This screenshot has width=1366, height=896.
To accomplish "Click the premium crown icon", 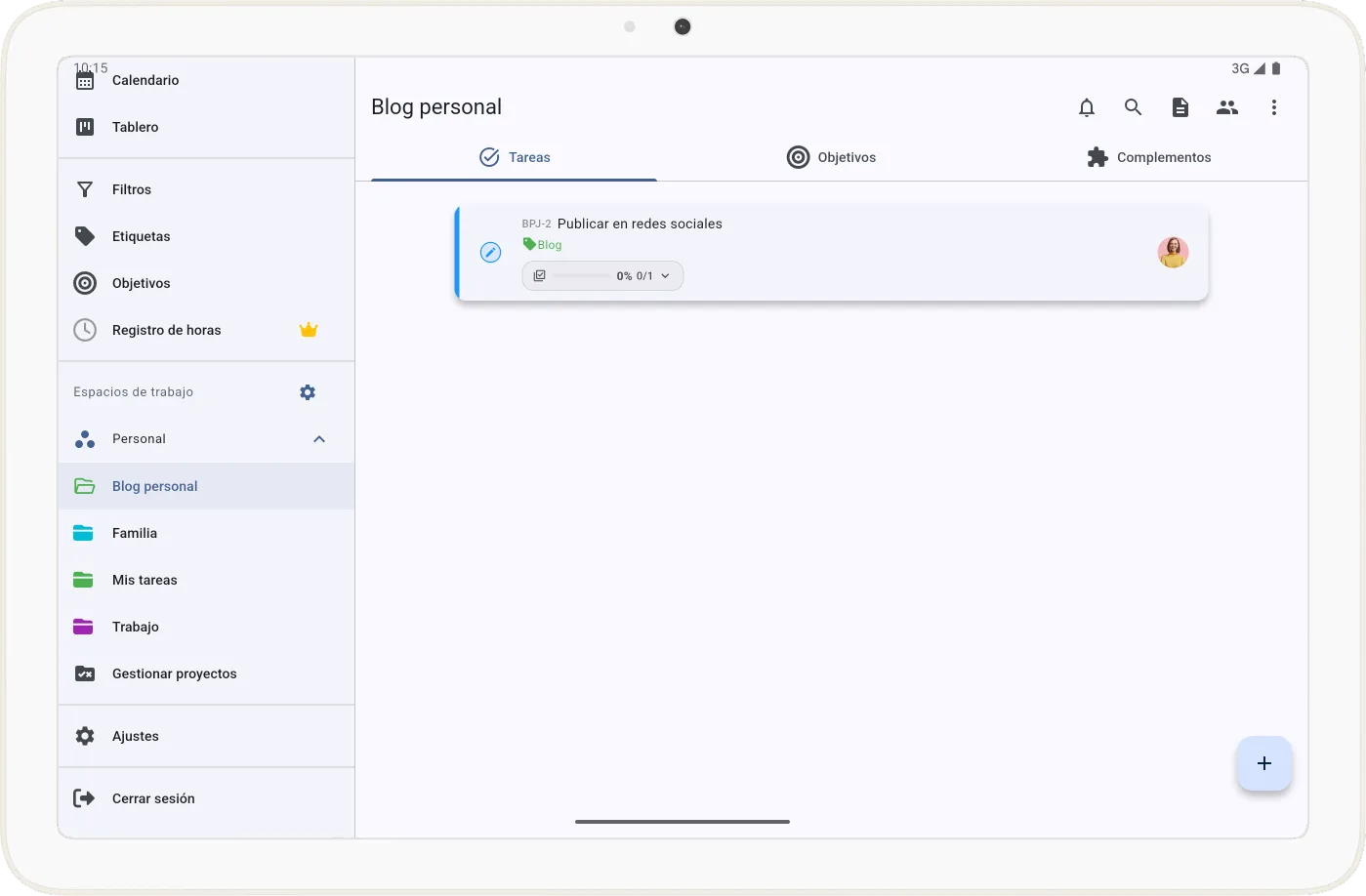I will (309, 330).
